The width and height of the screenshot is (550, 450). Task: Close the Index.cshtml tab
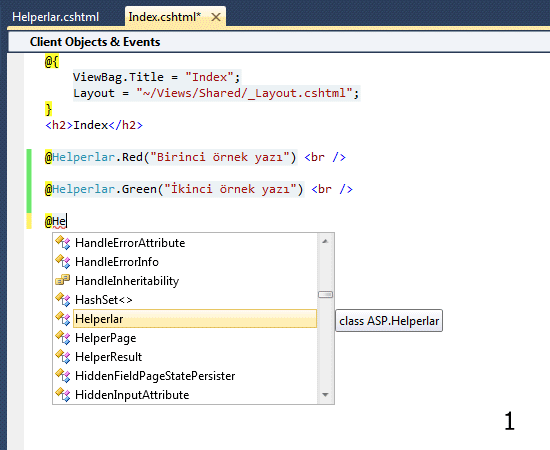click(x=216, y=17)
